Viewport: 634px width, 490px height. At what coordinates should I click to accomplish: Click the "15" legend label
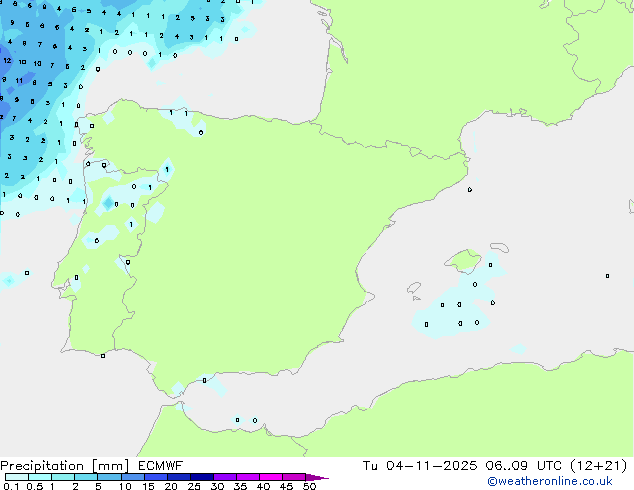pyautogui.click(x=148, y=486)
